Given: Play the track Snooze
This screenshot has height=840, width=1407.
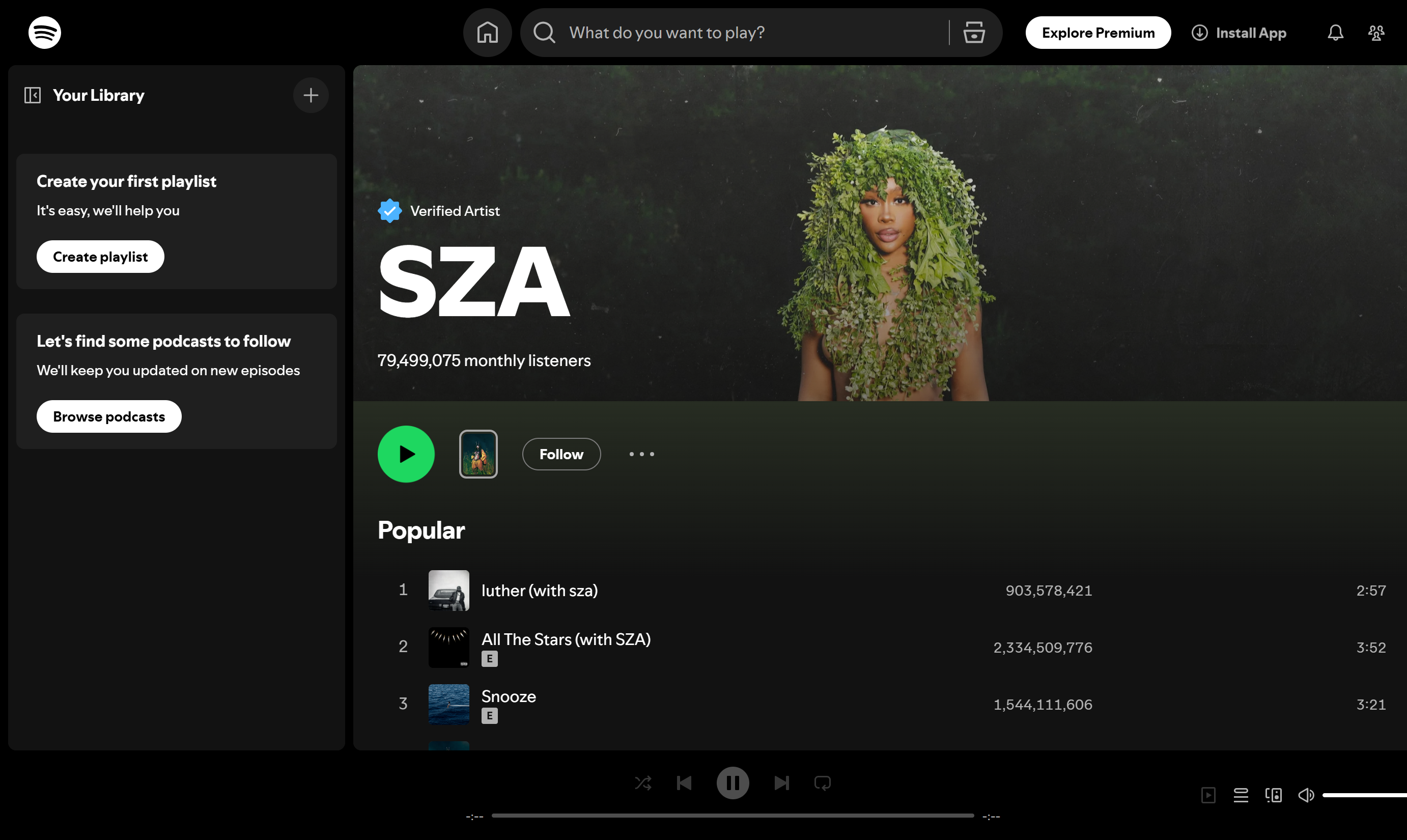Looking at the screenshot, I should click(x=508, y=696).
